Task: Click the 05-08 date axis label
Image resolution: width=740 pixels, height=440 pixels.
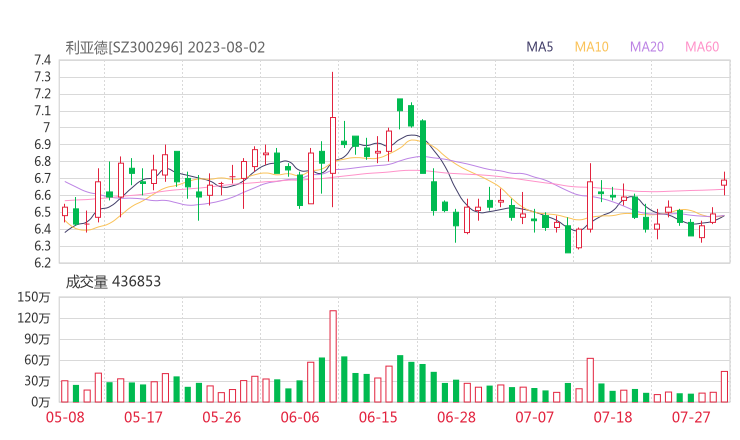Action: tap(65, 417)
